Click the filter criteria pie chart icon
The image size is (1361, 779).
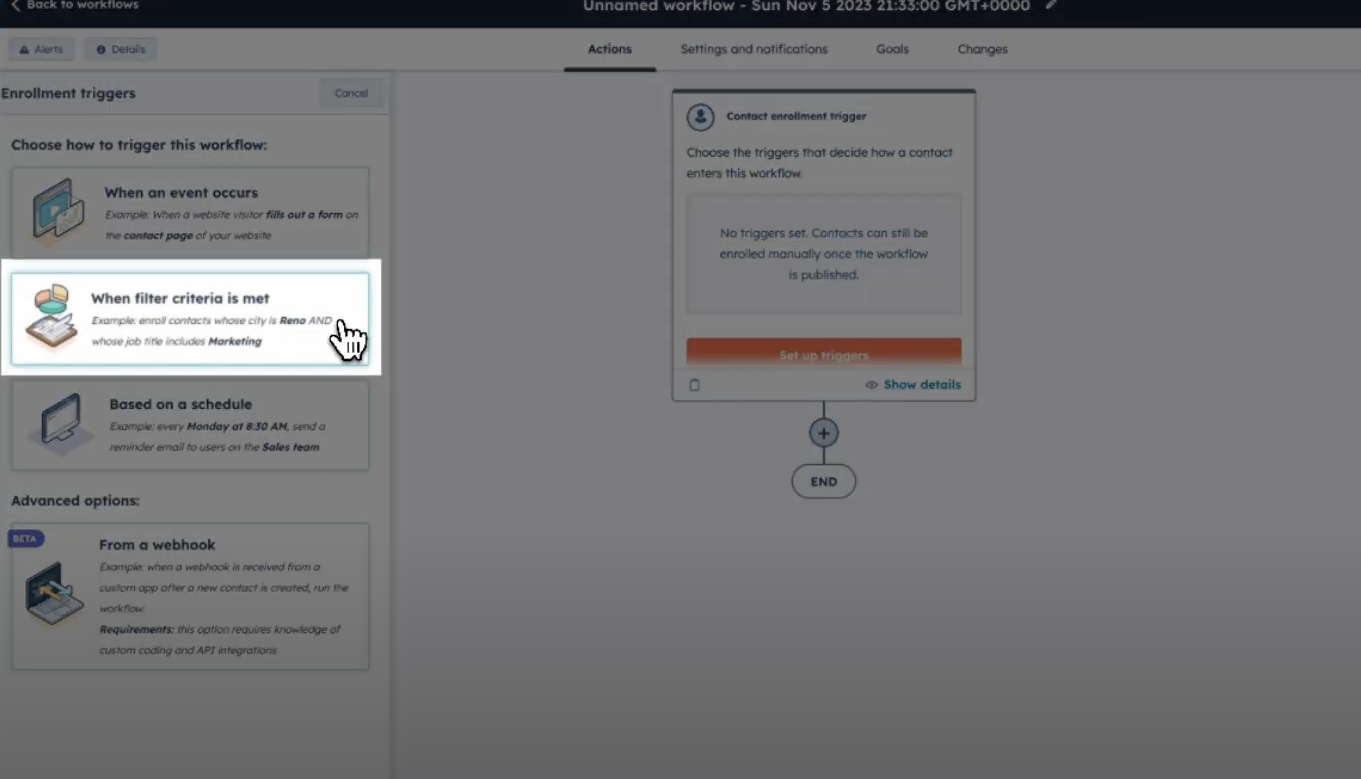tap(51, 317)
